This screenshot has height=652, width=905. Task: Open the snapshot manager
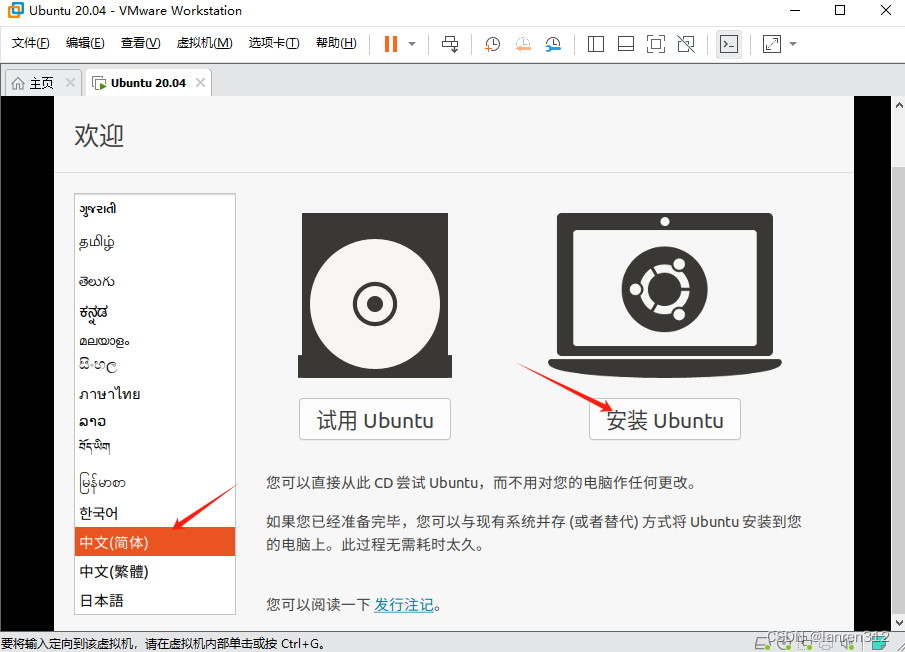(553, 44)
